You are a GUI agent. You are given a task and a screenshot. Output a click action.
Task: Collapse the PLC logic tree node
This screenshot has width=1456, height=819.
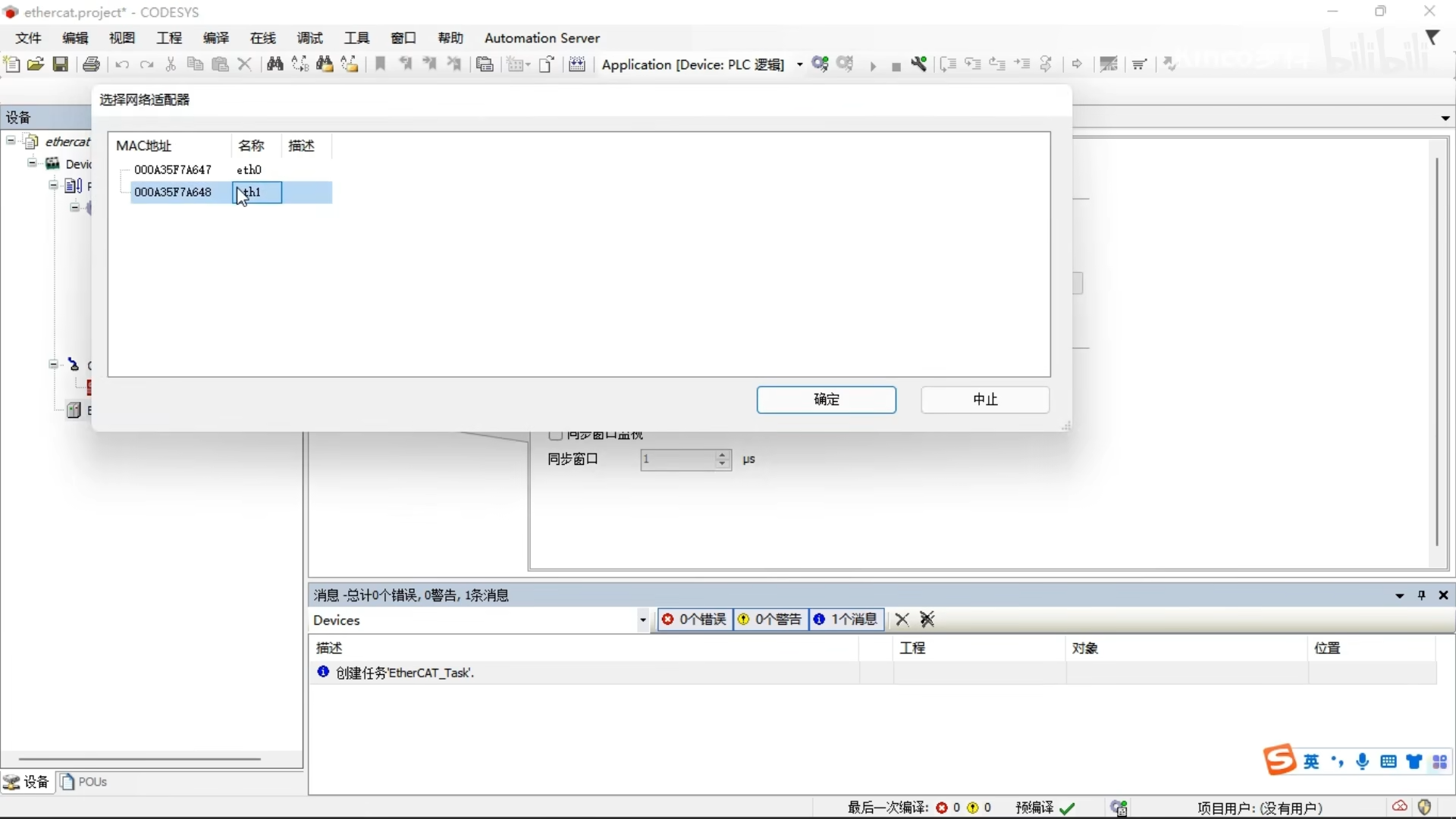(54, 185)
